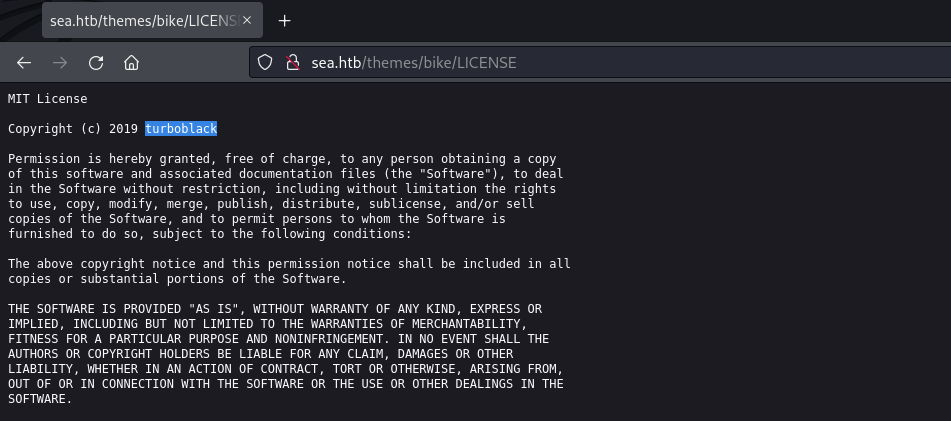Image resolution: width=951 pixels, height=421 pixels.
Task: Focus the address bar showing sea.htb/themes/bike/LICENSE
Action: pos(600,62)
